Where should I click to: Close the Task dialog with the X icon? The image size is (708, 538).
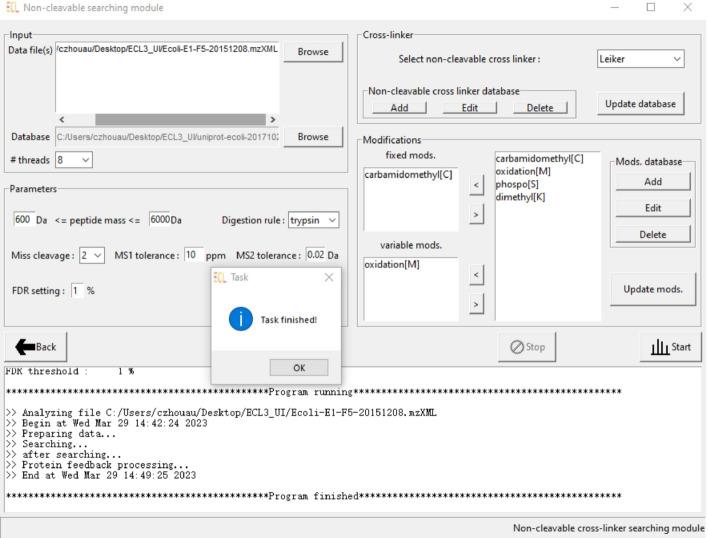329,277
